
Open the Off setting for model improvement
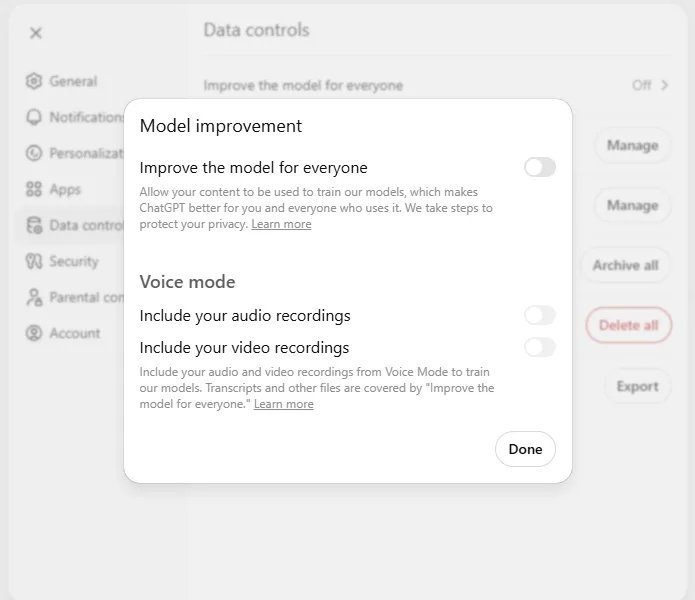pos(641,85)
